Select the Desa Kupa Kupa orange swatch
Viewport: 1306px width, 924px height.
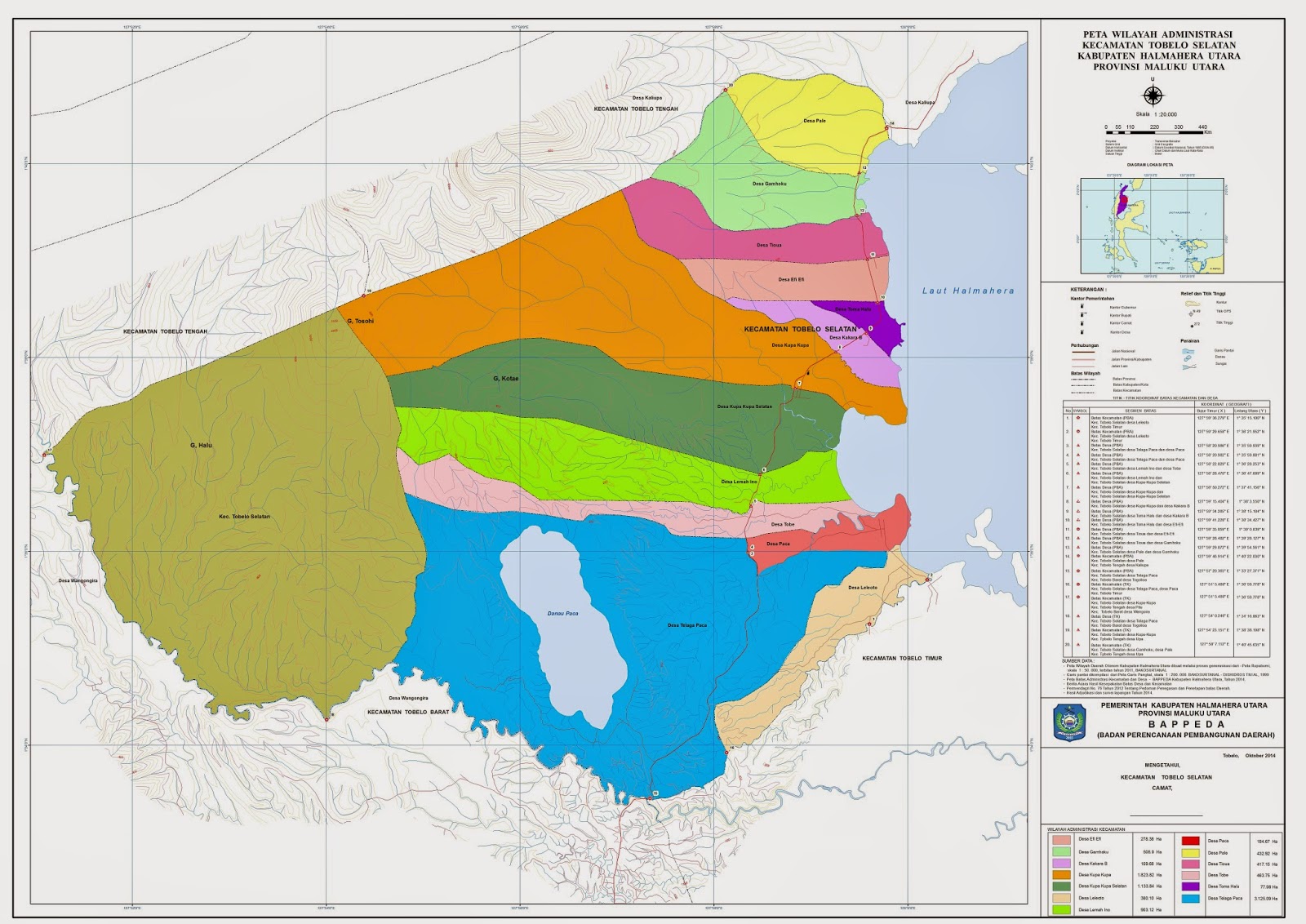pyautogui.click(x=1062, y=875)
